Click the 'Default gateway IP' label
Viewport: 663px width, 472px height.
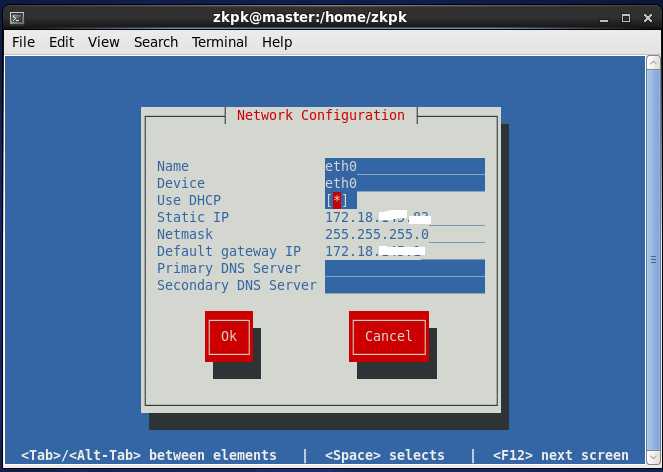(229, 251)
